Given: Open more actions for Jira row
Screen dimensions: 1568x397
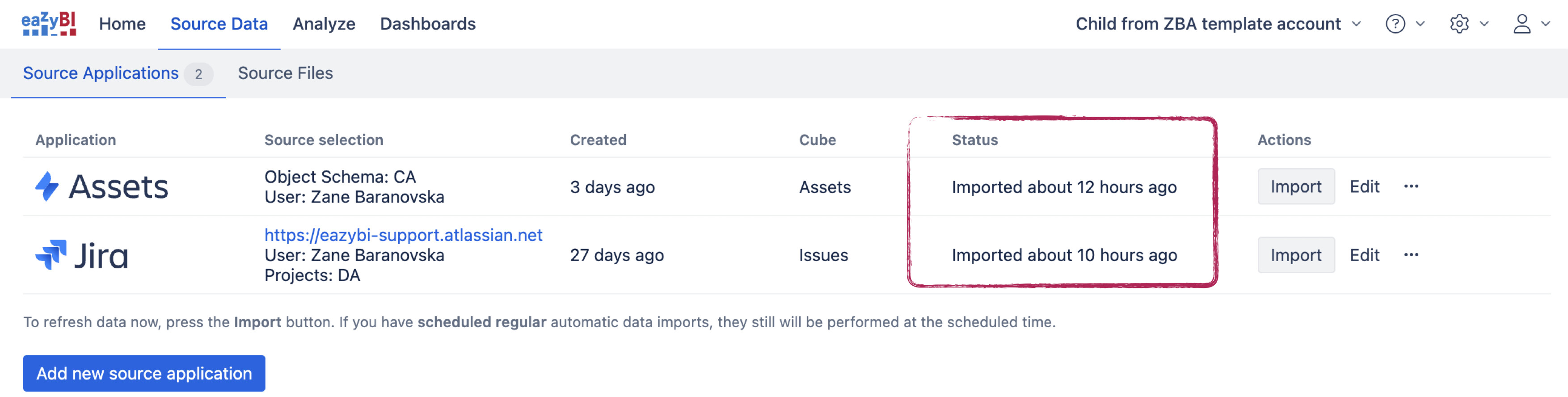Looking at the screenshot, I should [1411, 254].
